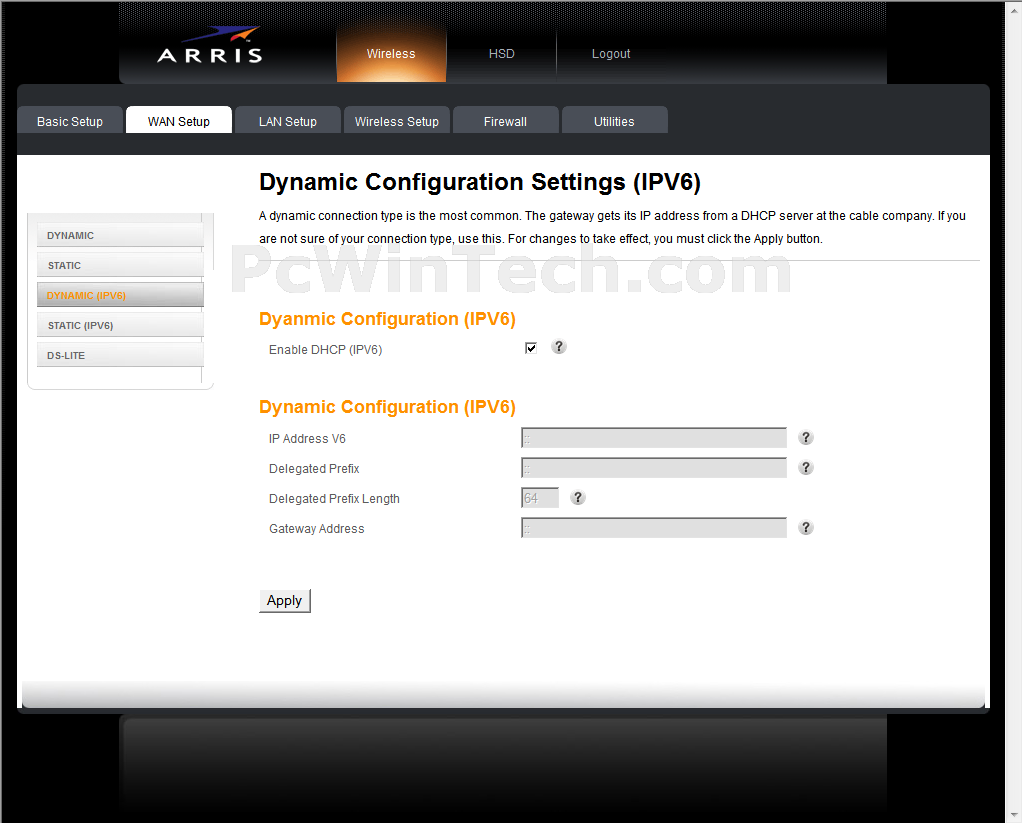This screenshot has height=823, width=1022.
Task: Select STATIC (IPV6) in the sidebar
Action: [x=120, y=325]
